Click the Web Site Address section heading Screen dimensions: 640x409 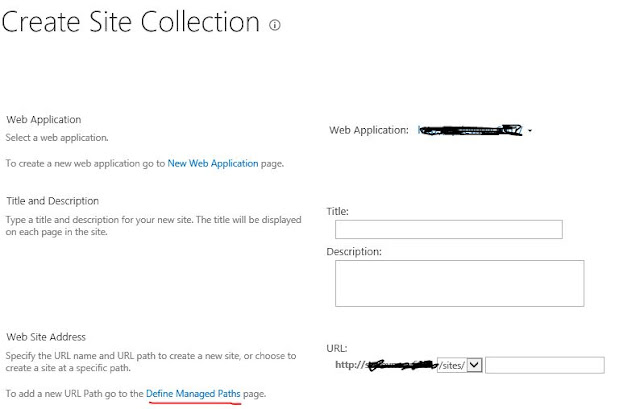pos(46,338)
